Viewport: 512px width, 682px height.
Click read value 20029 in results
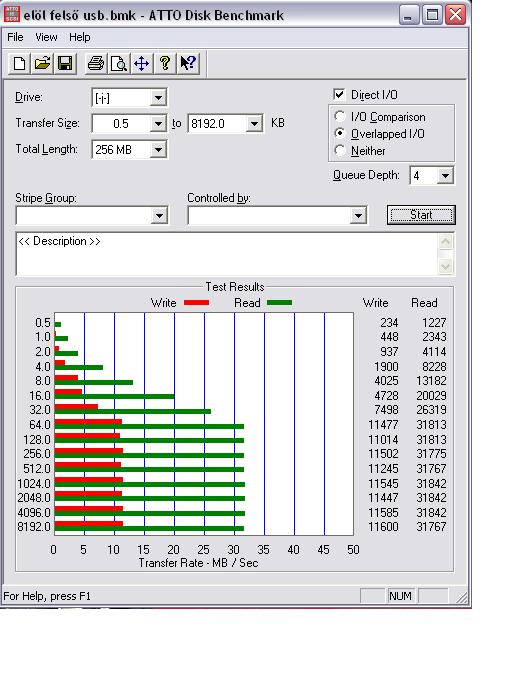(x=431, y=395)
